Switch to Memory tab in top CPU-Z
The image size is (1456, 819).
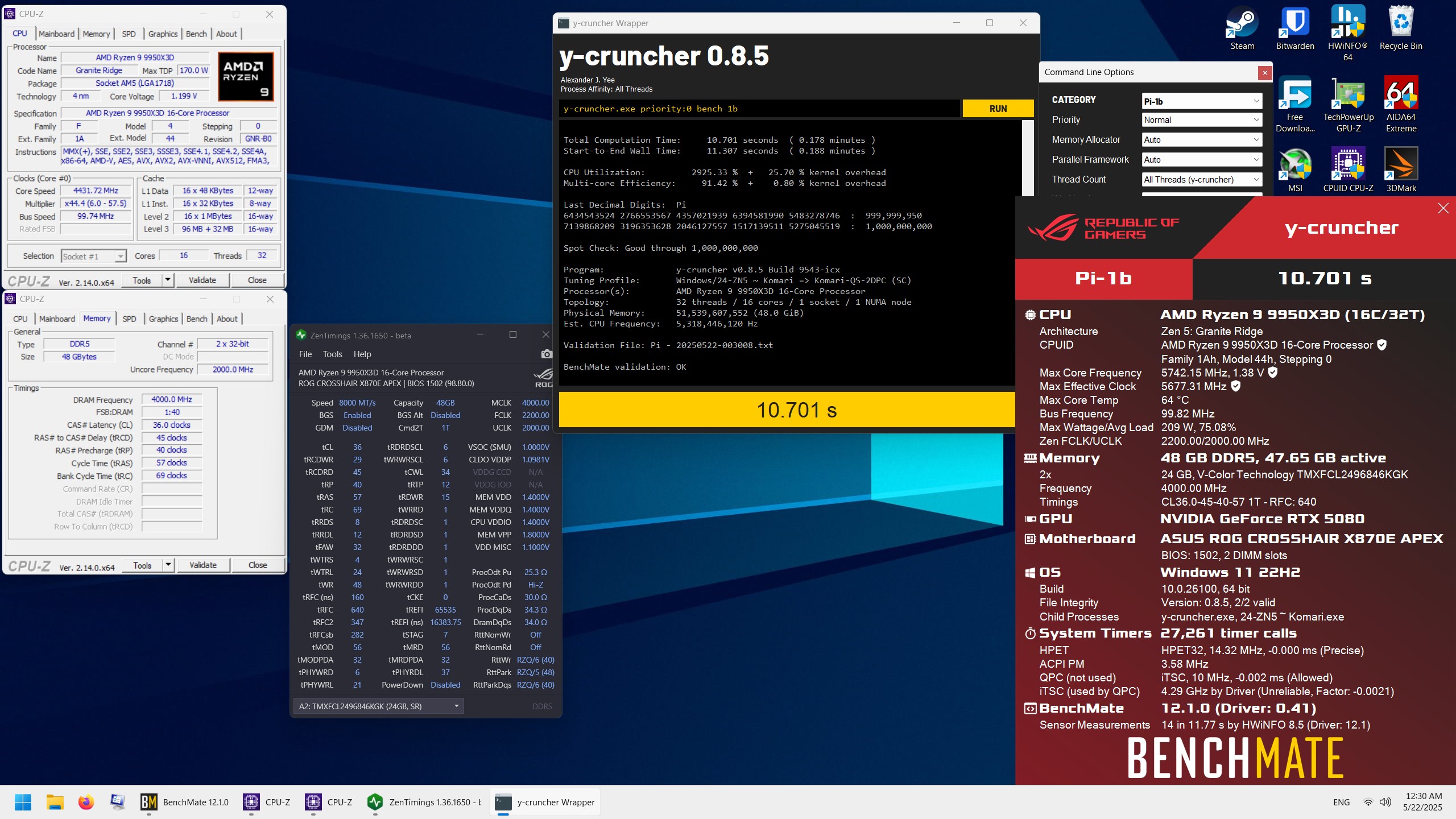[x=96, y=34]
